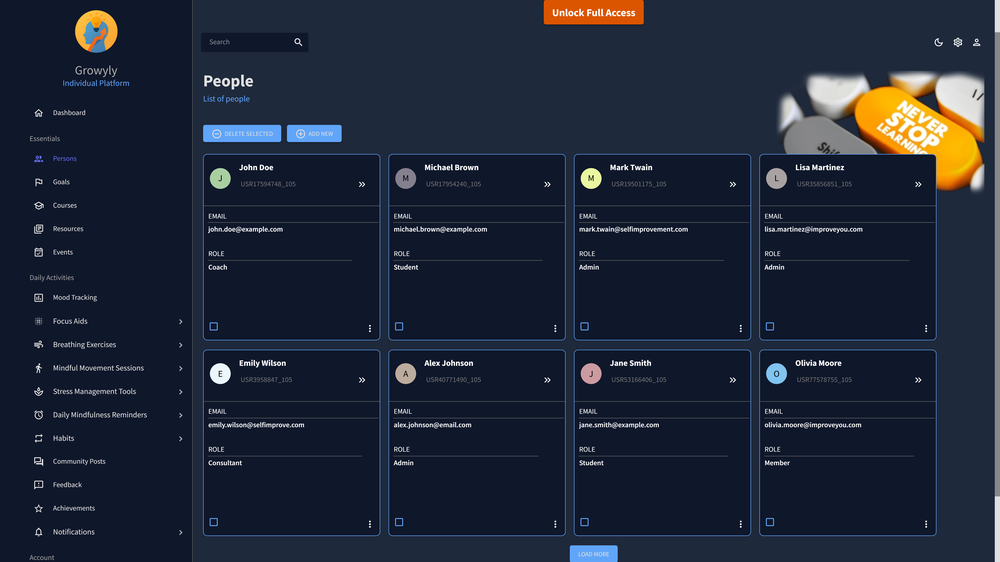Click the Growyly logo avatar
Viewport: 1000px width, 562px height.
[96, 31]
